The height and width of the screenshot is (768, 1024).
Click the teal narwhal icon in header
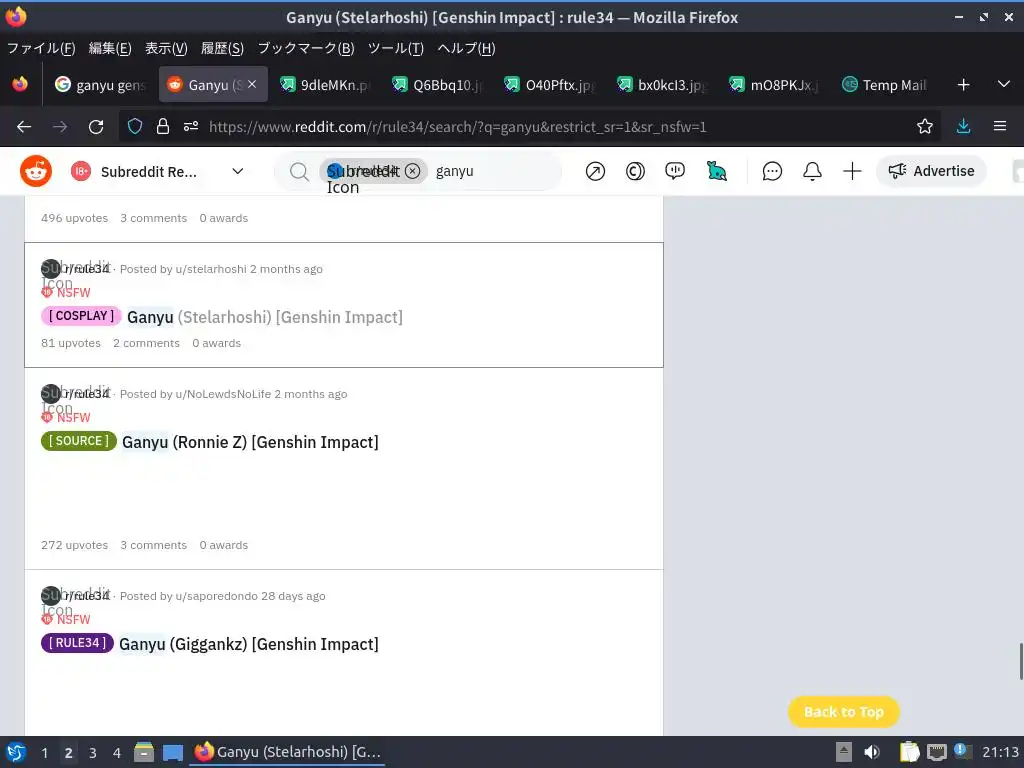716,171
